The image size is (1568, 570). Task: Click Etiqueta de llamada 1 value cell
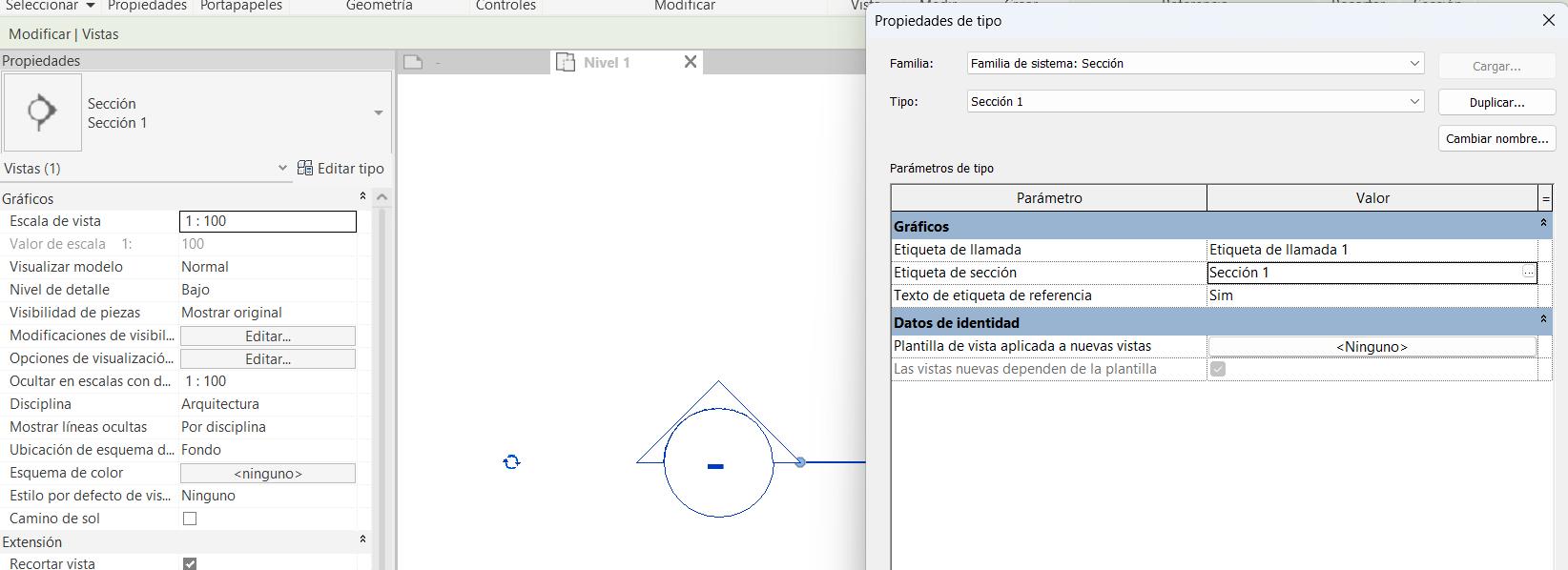pos(1372,250)
